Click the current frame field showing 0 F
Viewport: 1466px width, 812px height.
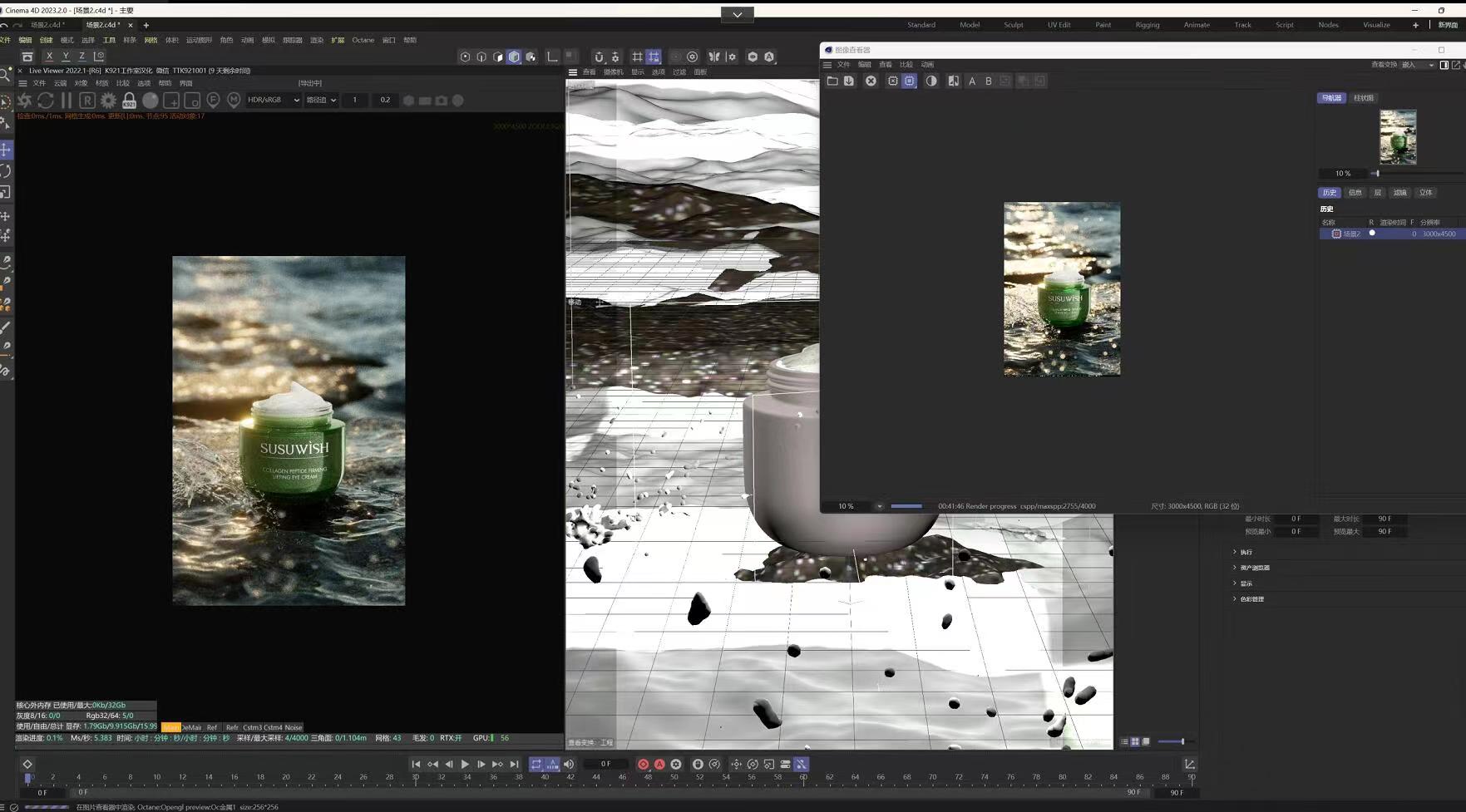(x=605, y=764)
